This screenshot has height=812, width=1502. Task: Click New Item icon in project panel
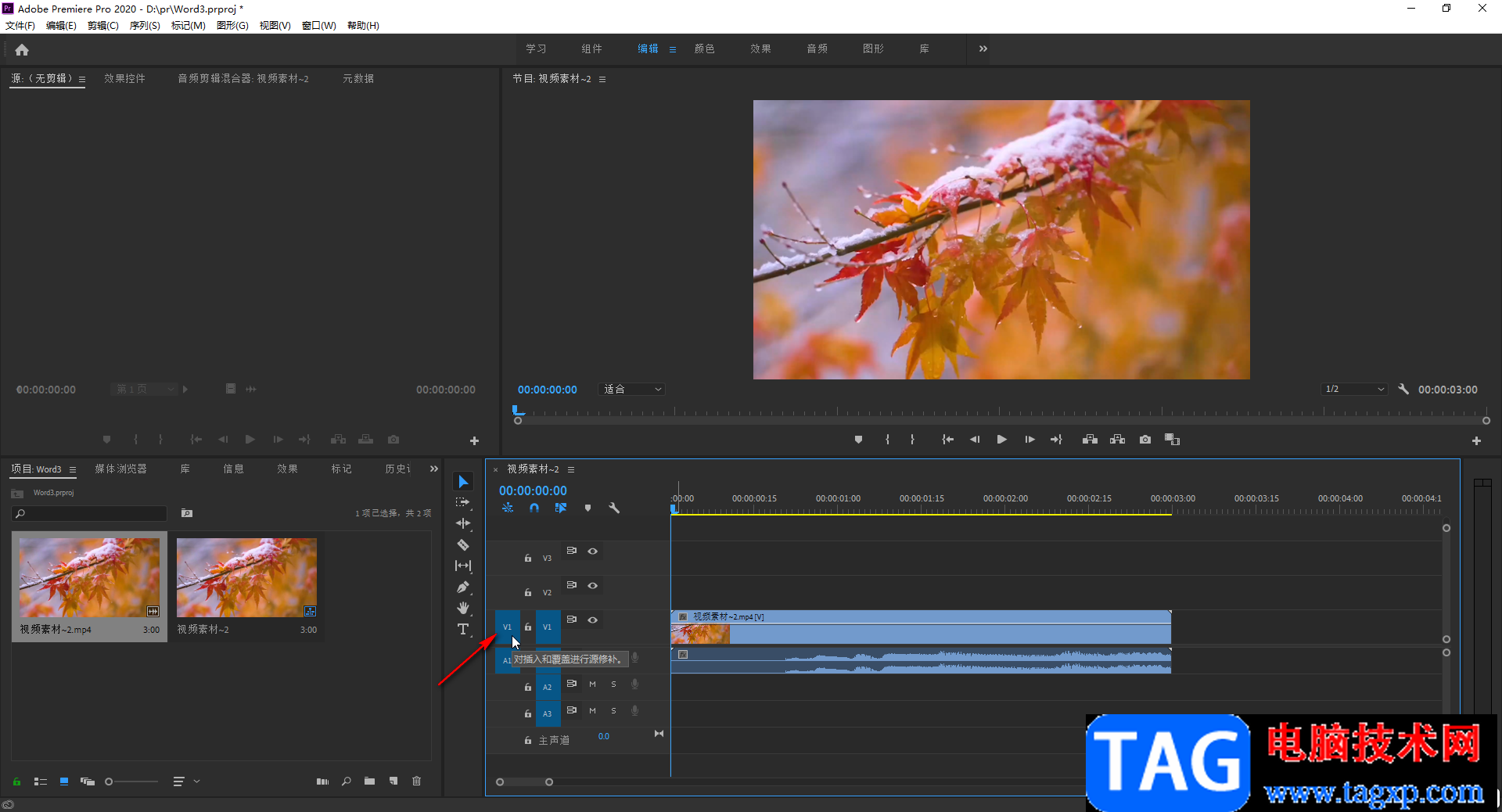click(x=393, y=781)
